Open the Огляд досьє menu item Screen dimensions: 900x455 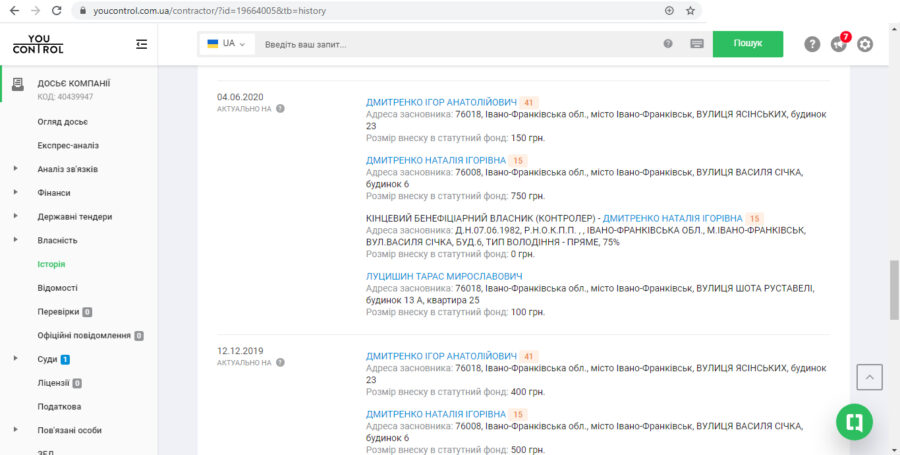coord(62,122)
